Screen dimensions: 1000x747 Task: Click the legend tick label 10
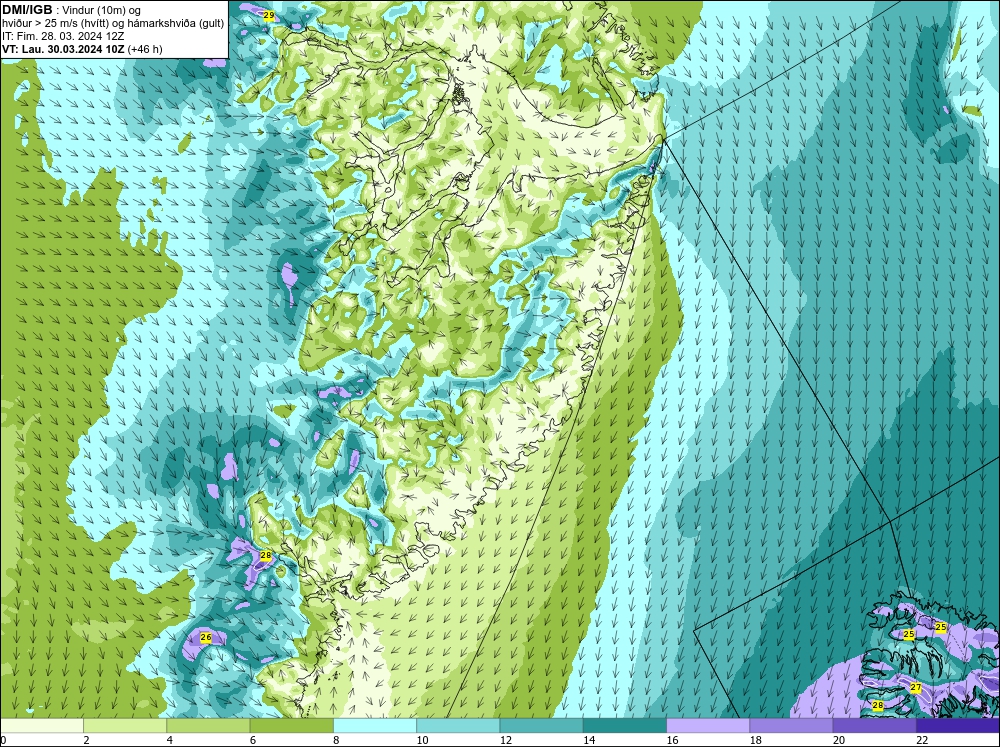click(422, 740)
